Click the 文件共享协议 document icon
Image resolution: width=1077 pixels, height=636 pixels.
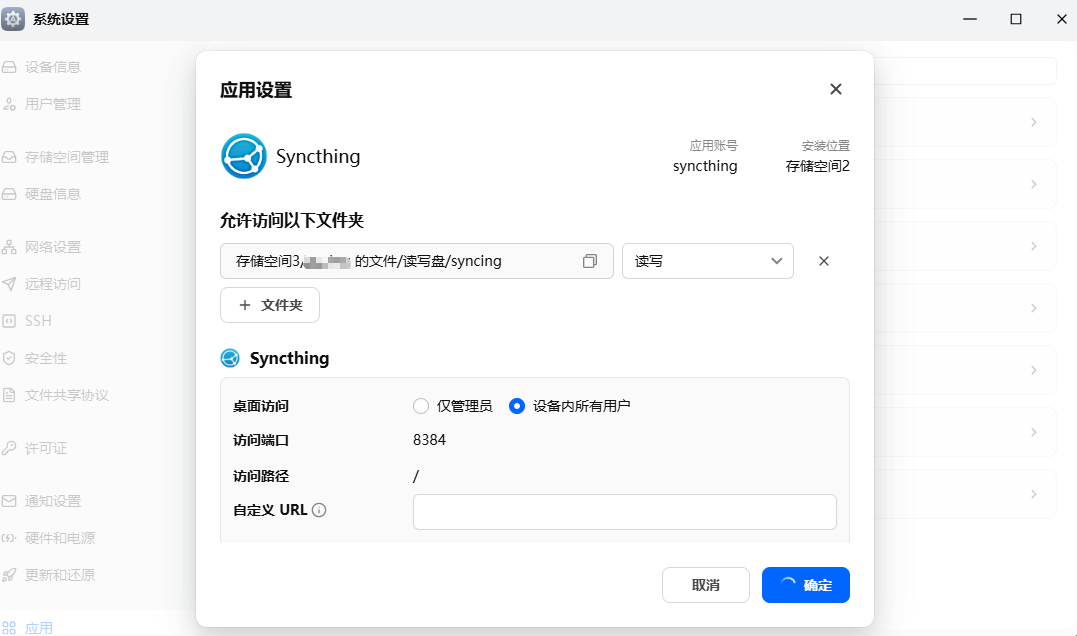point(9,395)
